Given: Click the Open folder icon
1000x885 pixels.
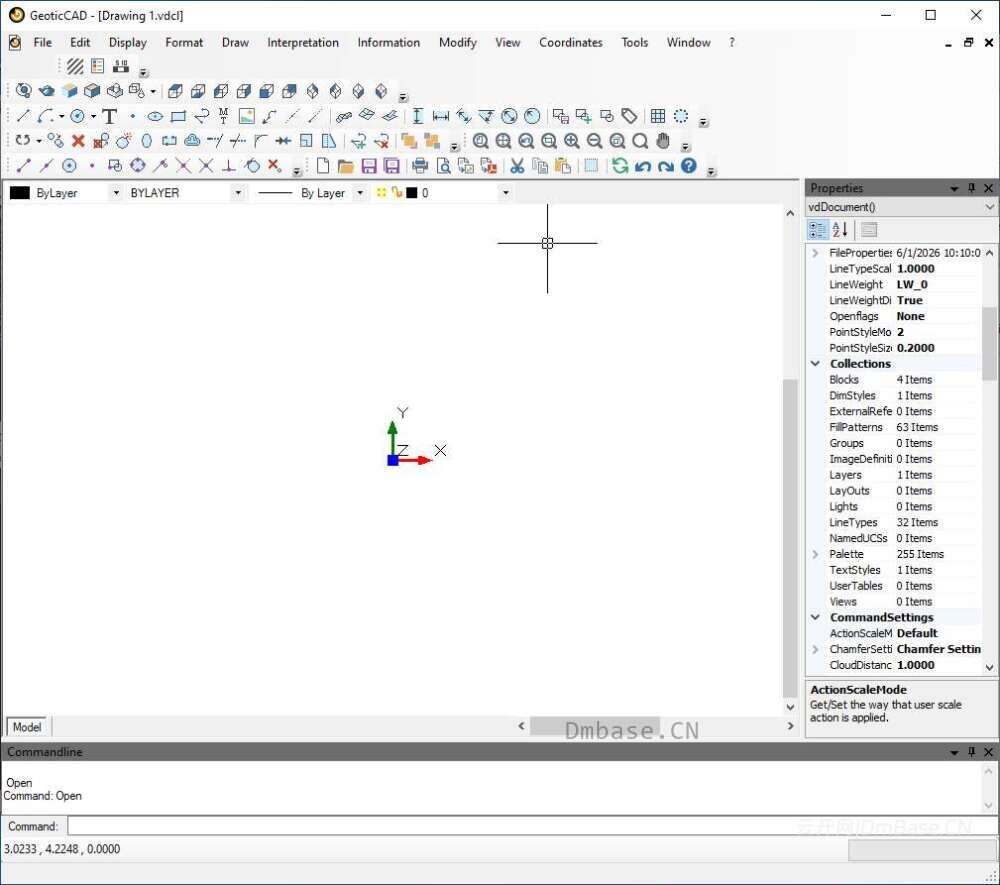Looking at the screenshot, I should [x=346, y=166].
